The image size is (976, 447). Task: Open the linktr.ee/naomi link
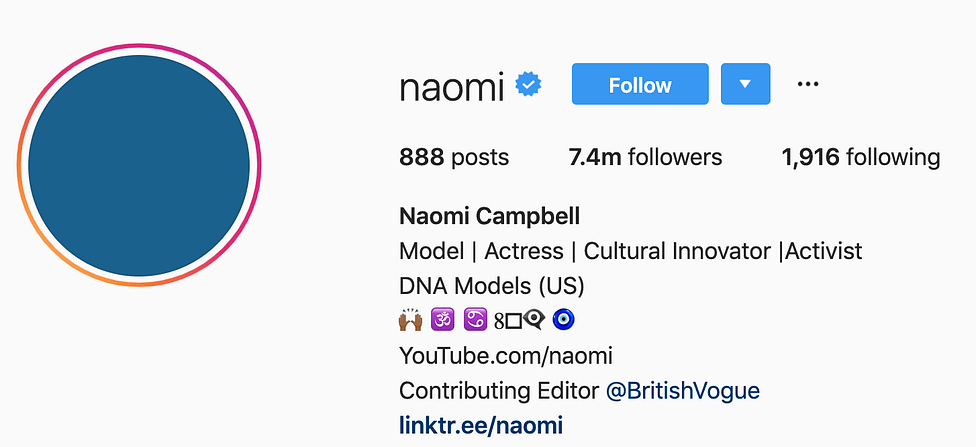tap(481, 426)
